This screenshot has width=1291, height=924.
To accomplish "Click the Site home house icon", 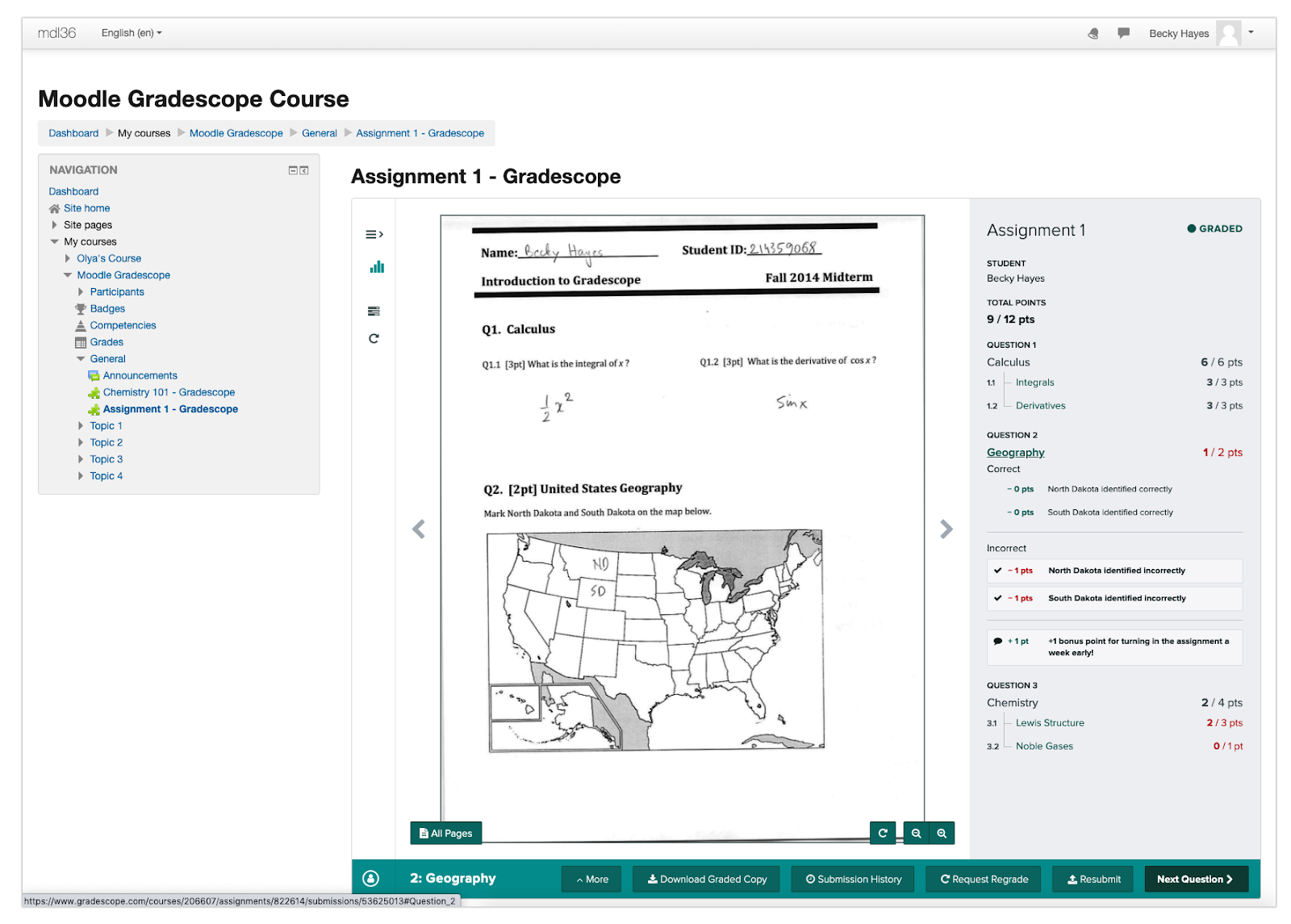I will click(x=55, y=208).
